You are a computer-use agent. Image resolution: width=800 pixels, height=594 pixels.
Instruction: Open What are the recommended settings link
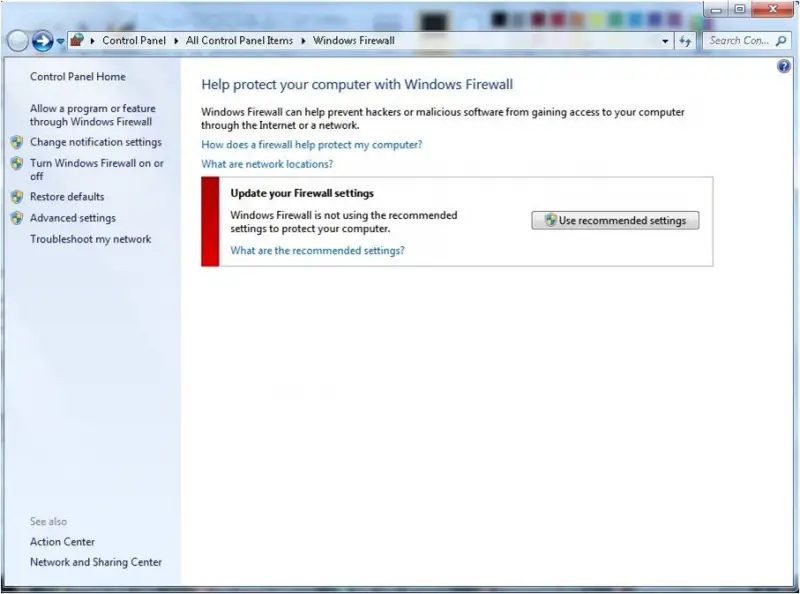[x=317, y=251]
